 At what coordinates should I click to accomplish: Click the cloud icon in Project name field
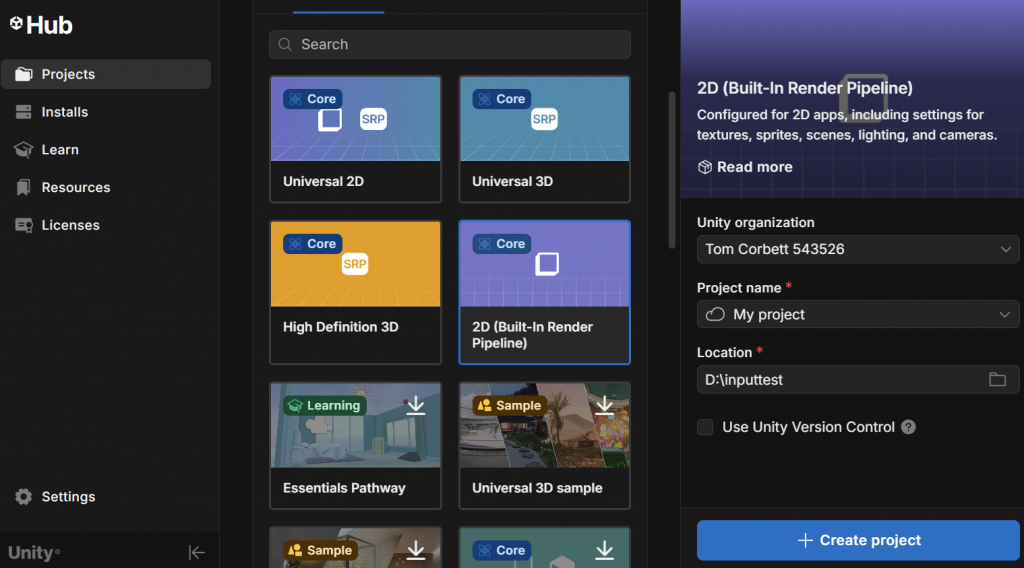(715, 314)
